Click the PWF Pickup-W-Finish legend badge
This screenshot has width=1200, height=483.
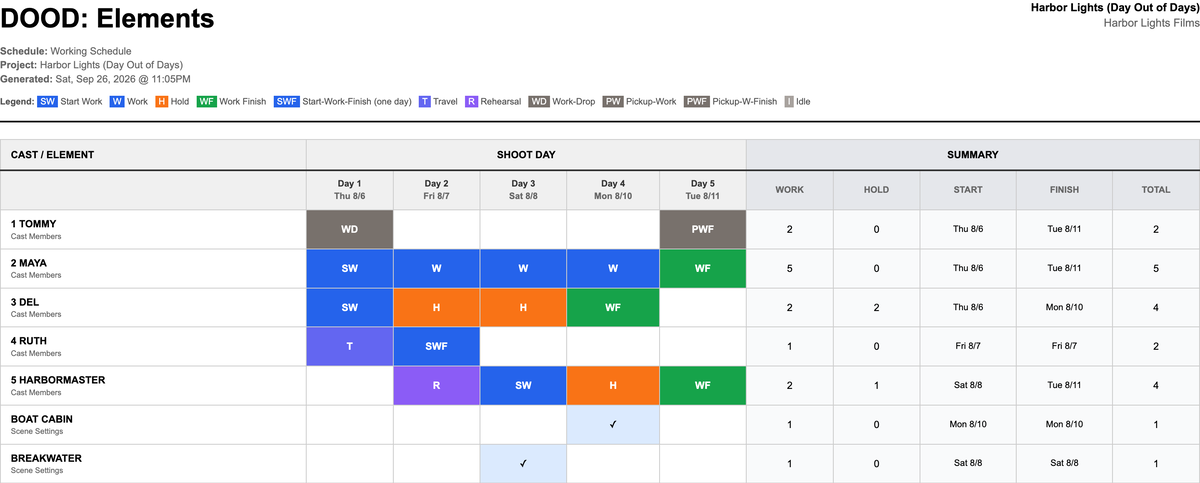[697, 101]
